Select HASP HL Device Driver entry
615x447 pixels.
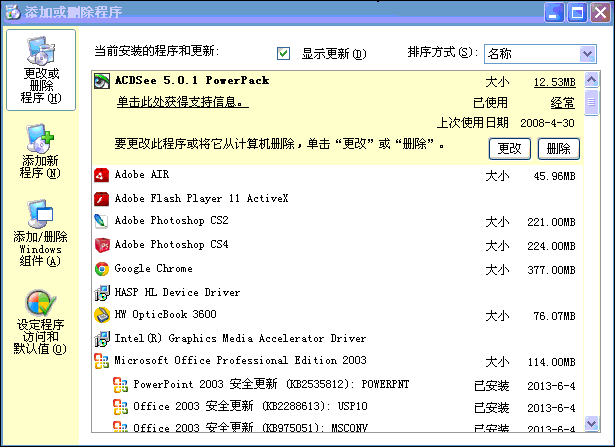point(338,293)
